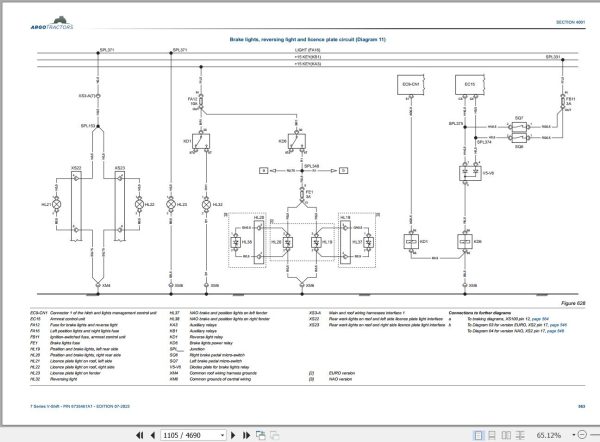This screenshot has width=600, height=442.
Task: Enable two-page continuous scrolling view
Action: tap(520, 435)
